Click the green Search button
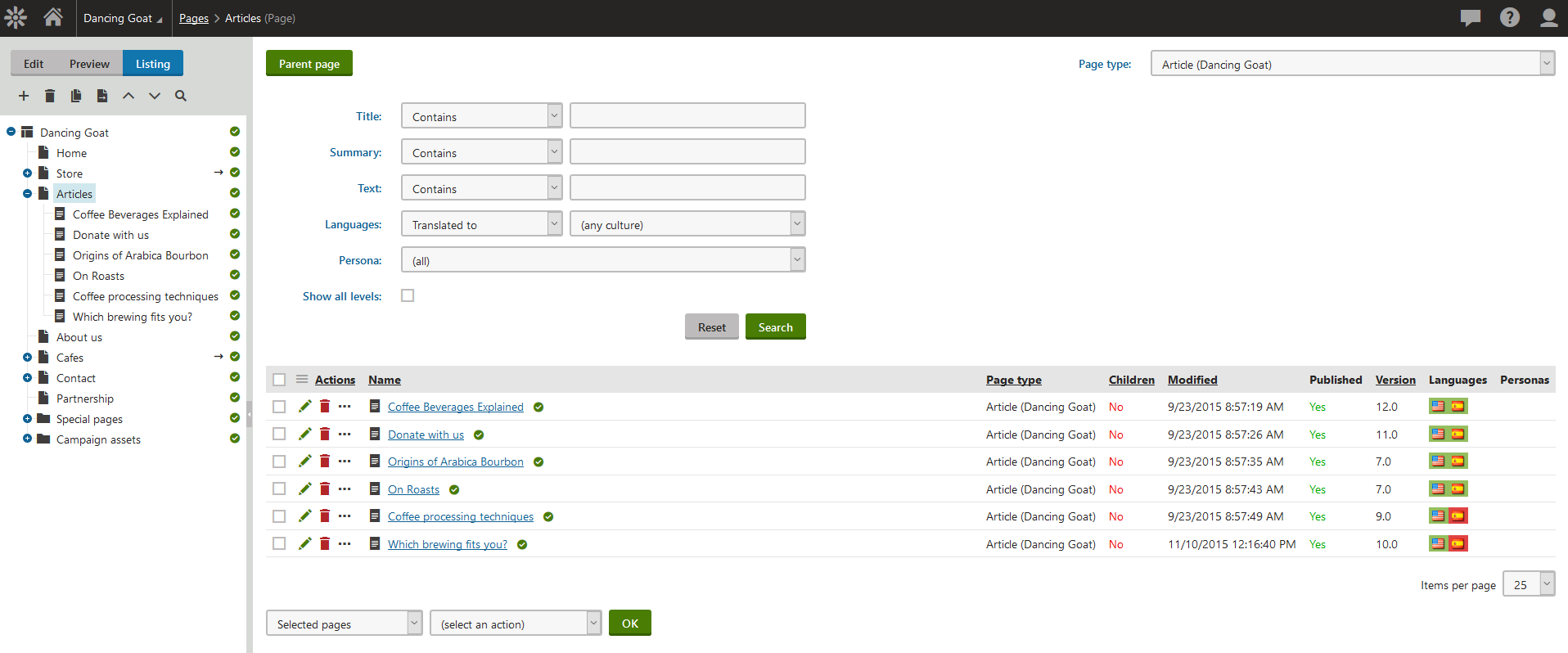The height and width of the screenshot is (653, 1568). point(775,327)
